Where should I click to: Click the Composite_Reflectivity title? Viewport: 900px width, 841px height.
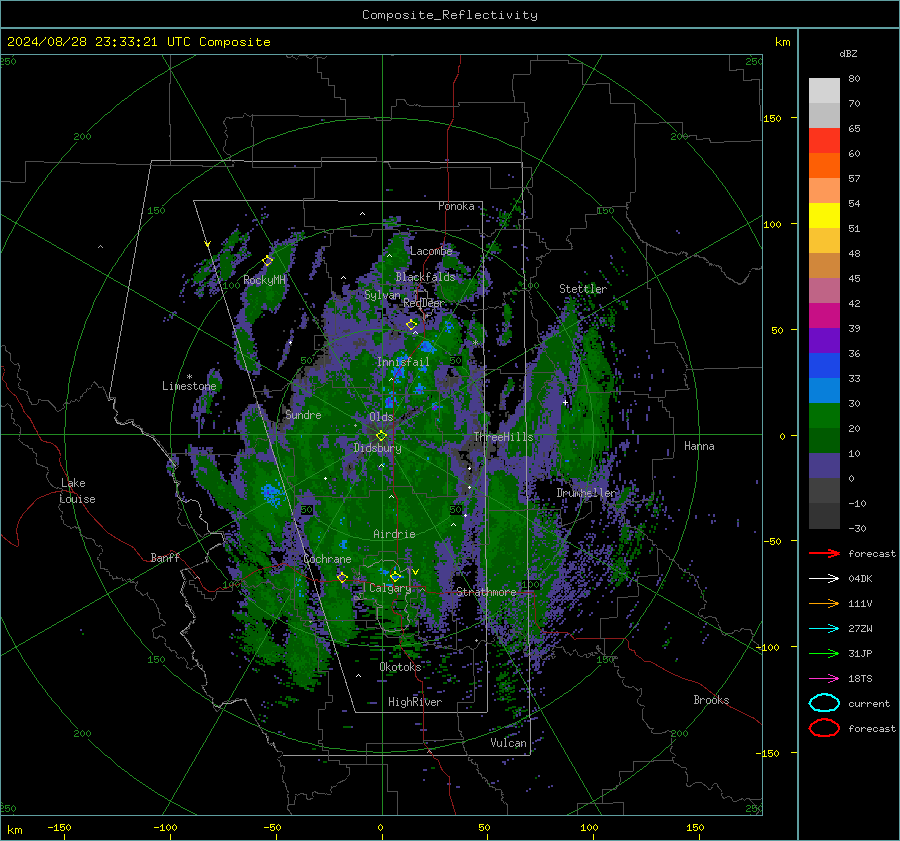click(450, 15)
